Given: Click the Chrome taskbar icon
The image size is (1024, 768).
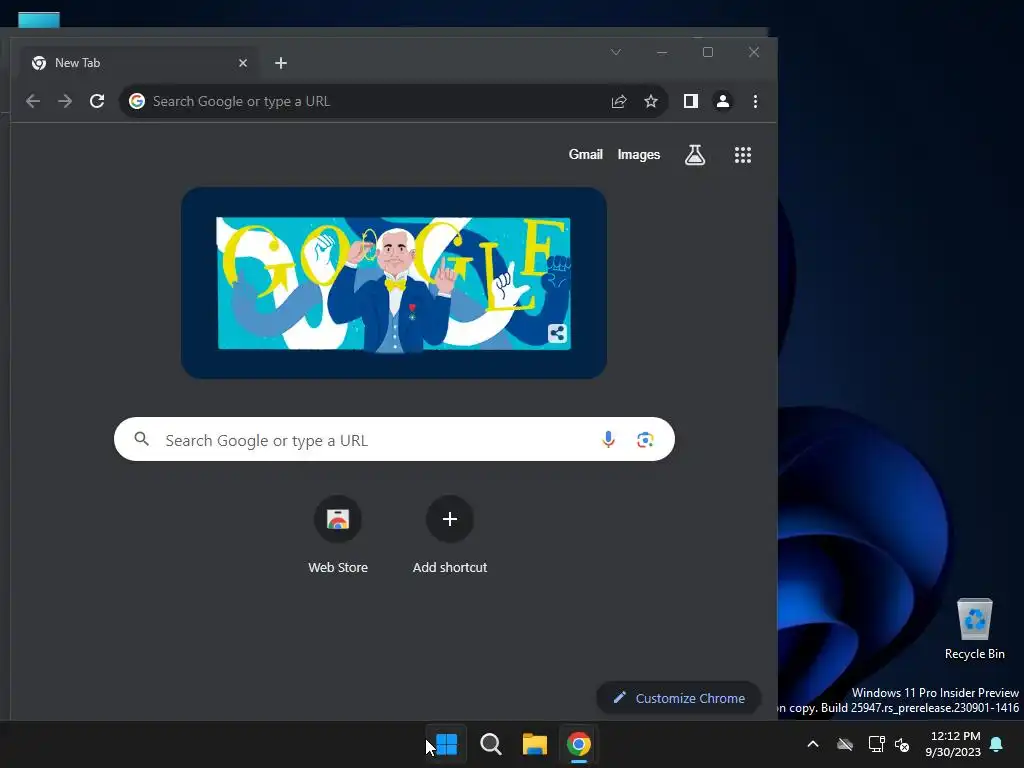Looking at the screenshot, I should 579,744.
